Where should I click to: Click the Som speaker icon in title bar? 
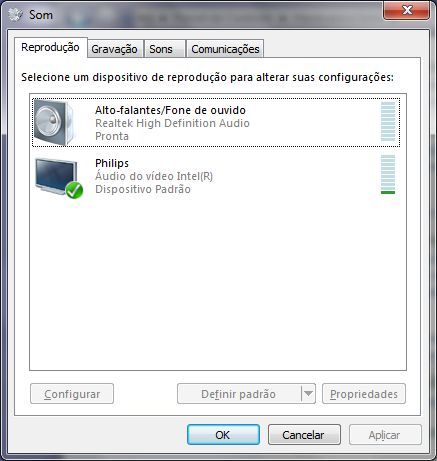[x=15, y=15]
